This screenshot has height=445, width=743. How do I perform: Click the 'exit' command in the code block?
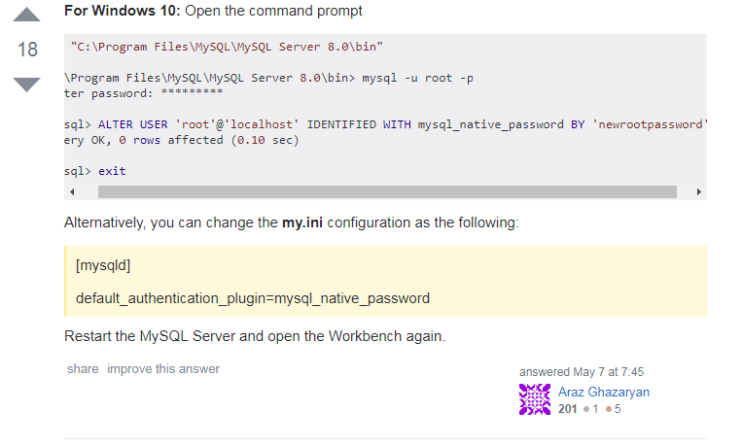[x=111, y=171]
